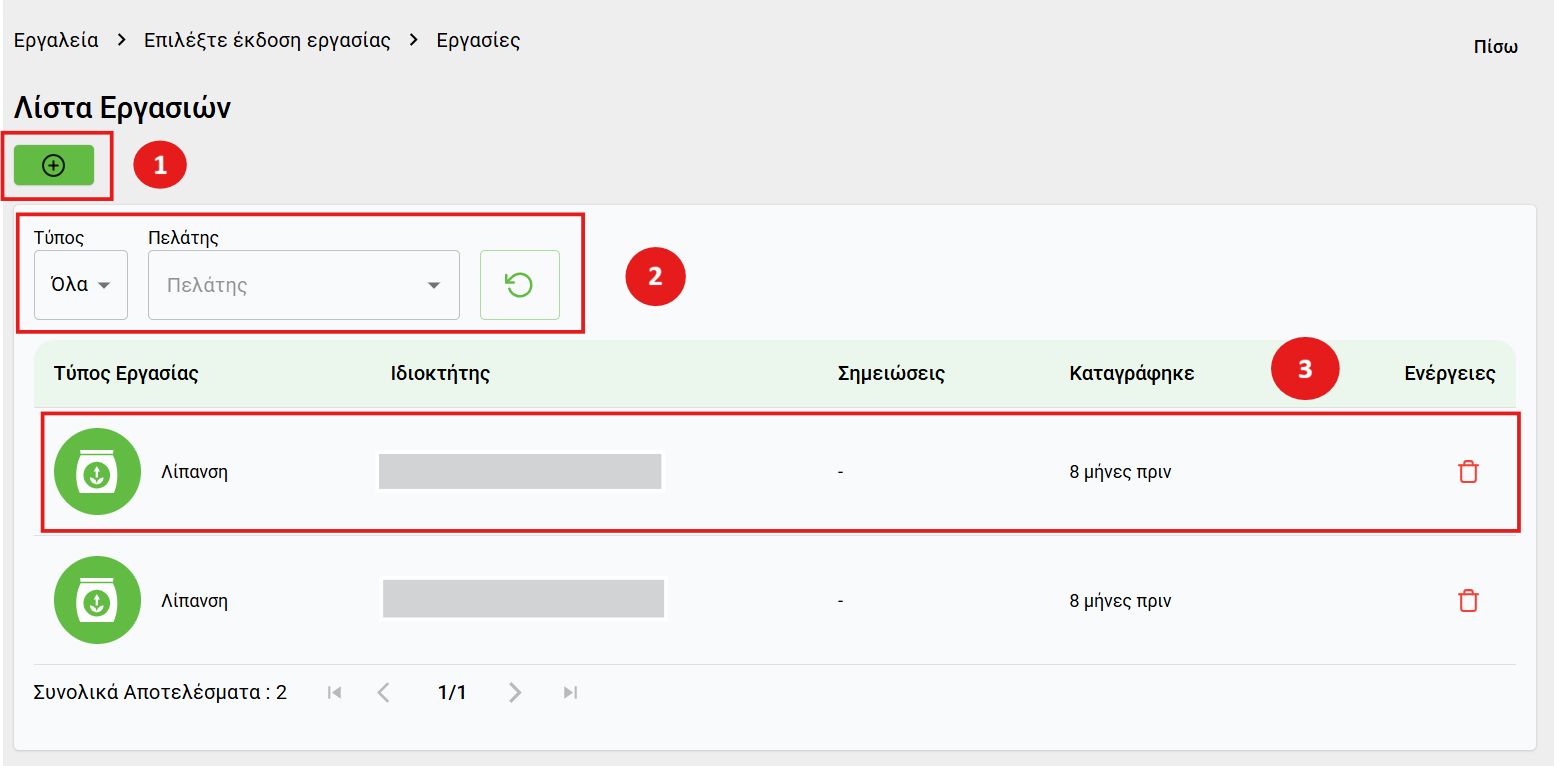Click the Πίσω back button
The width and height of the screenshot is (1554, 766).
(x=1495, y=47)
